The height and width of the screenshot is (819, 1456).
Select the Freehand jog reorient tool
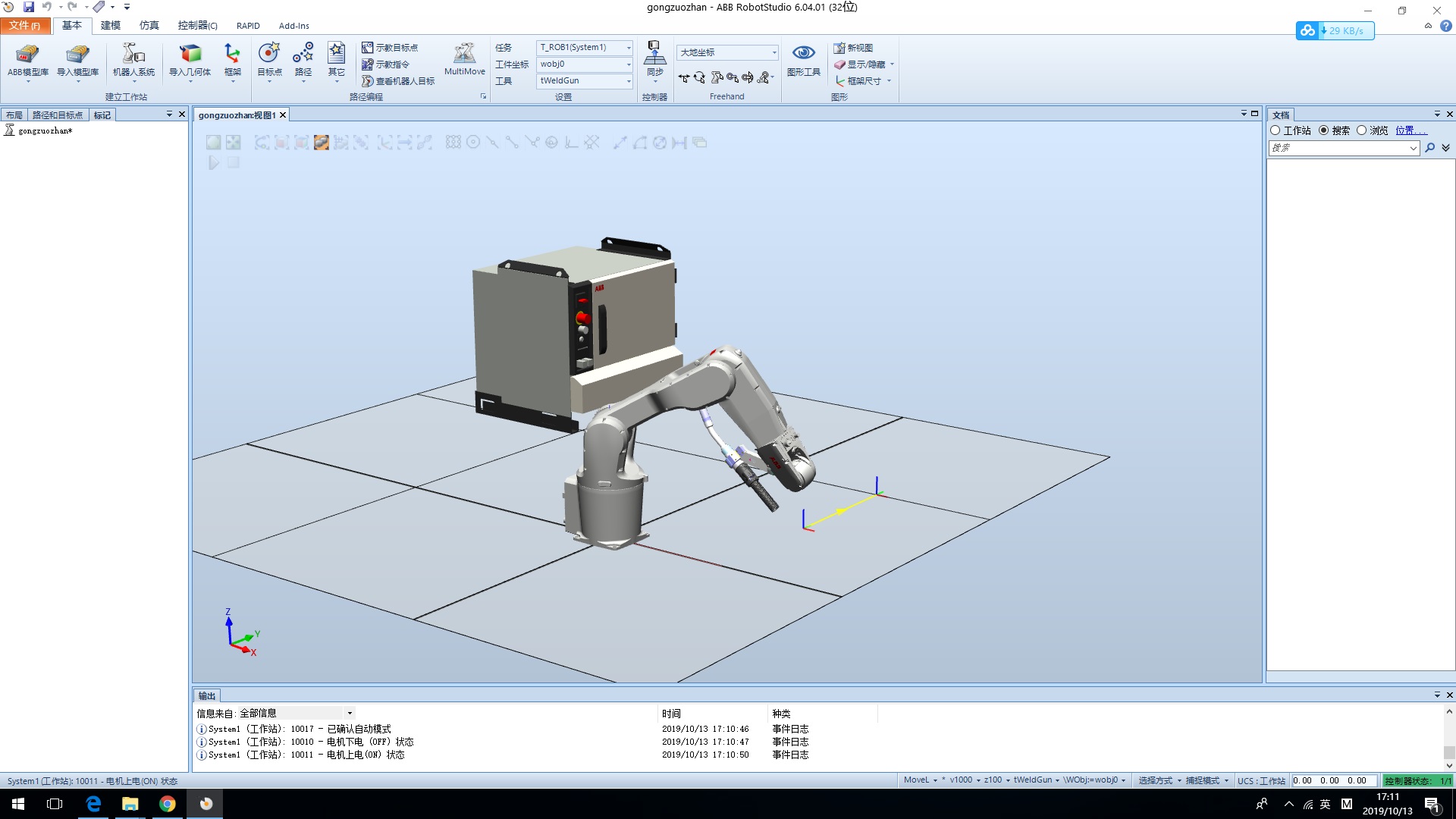coord(748,77)
